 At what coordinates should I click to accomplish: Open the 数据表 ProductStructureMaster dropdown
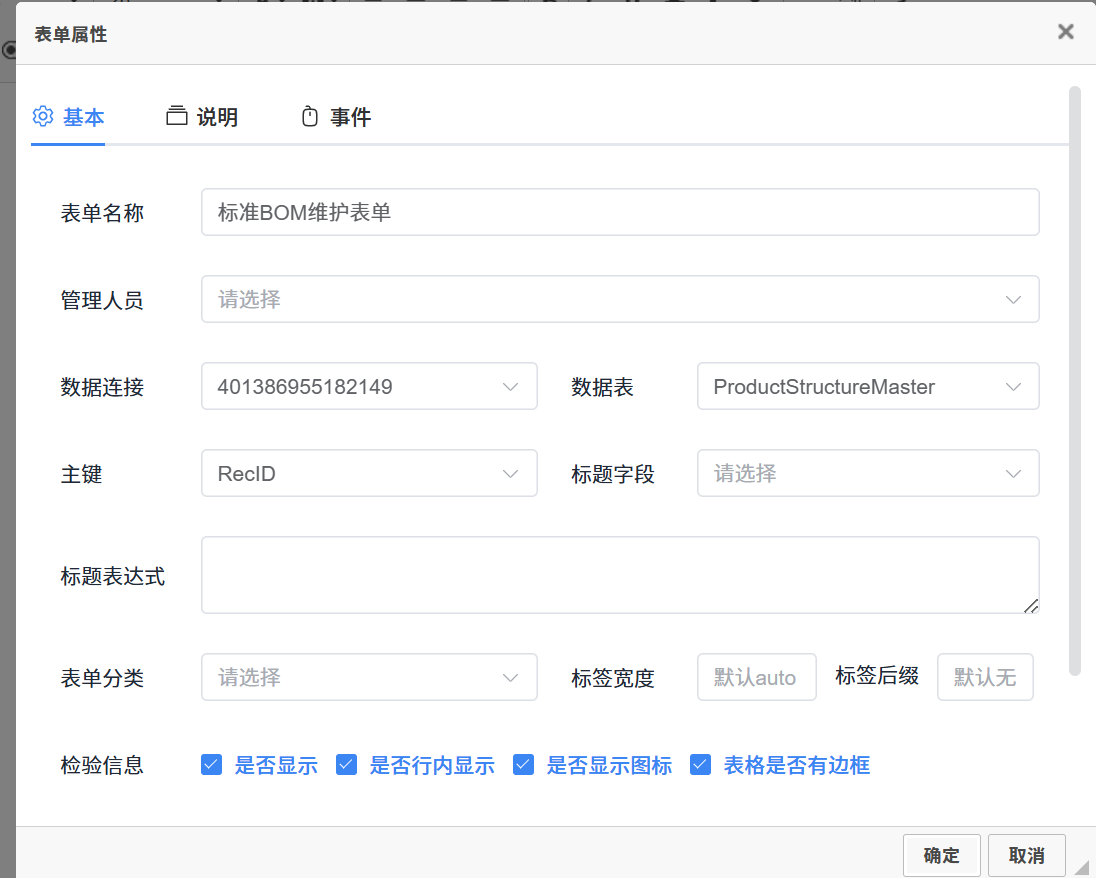867,386
